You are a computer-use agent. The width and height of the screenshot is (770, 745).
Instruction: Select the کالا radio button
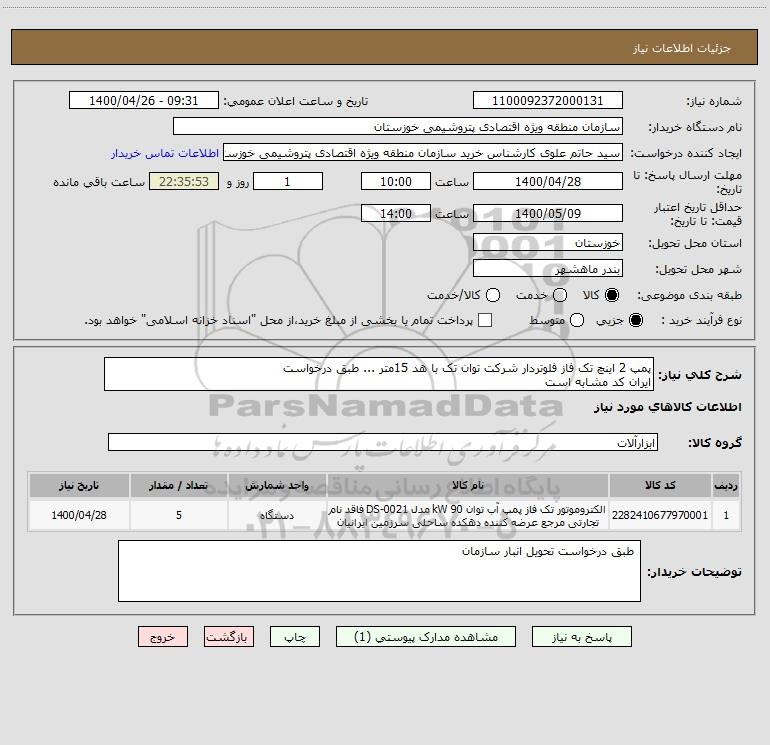coord(612,295)
